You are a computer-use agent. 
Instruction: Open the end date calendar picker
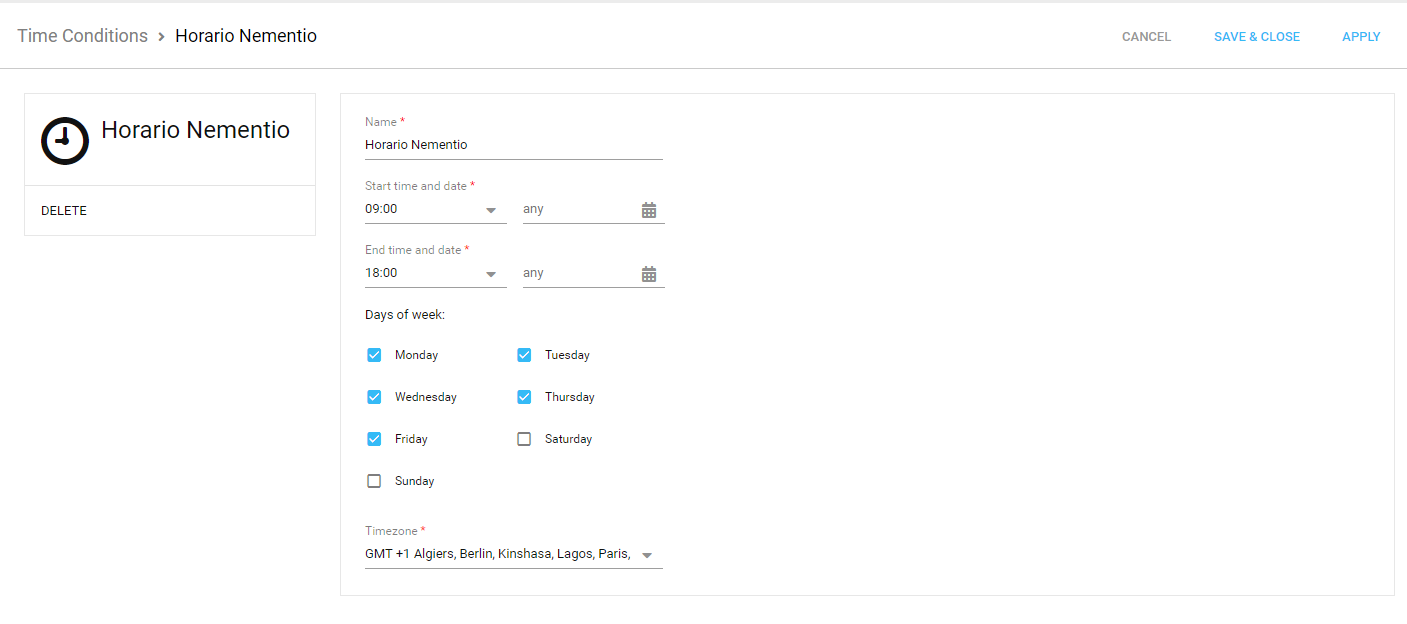point(649,274)
